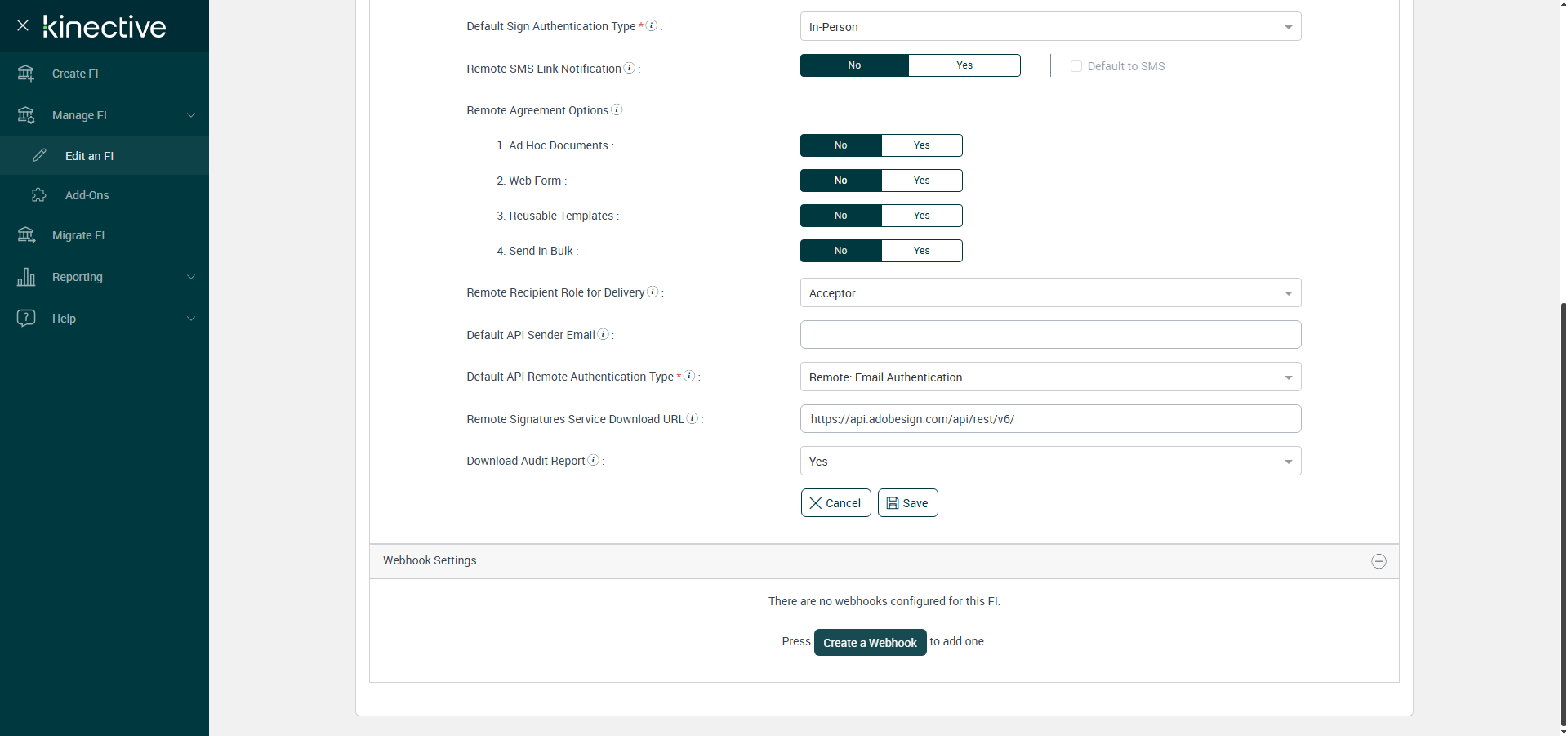Viewport: 1568px width, 736px height.
Task: Click the Default API Sender Email field
Action: (x=1050, y=335)
